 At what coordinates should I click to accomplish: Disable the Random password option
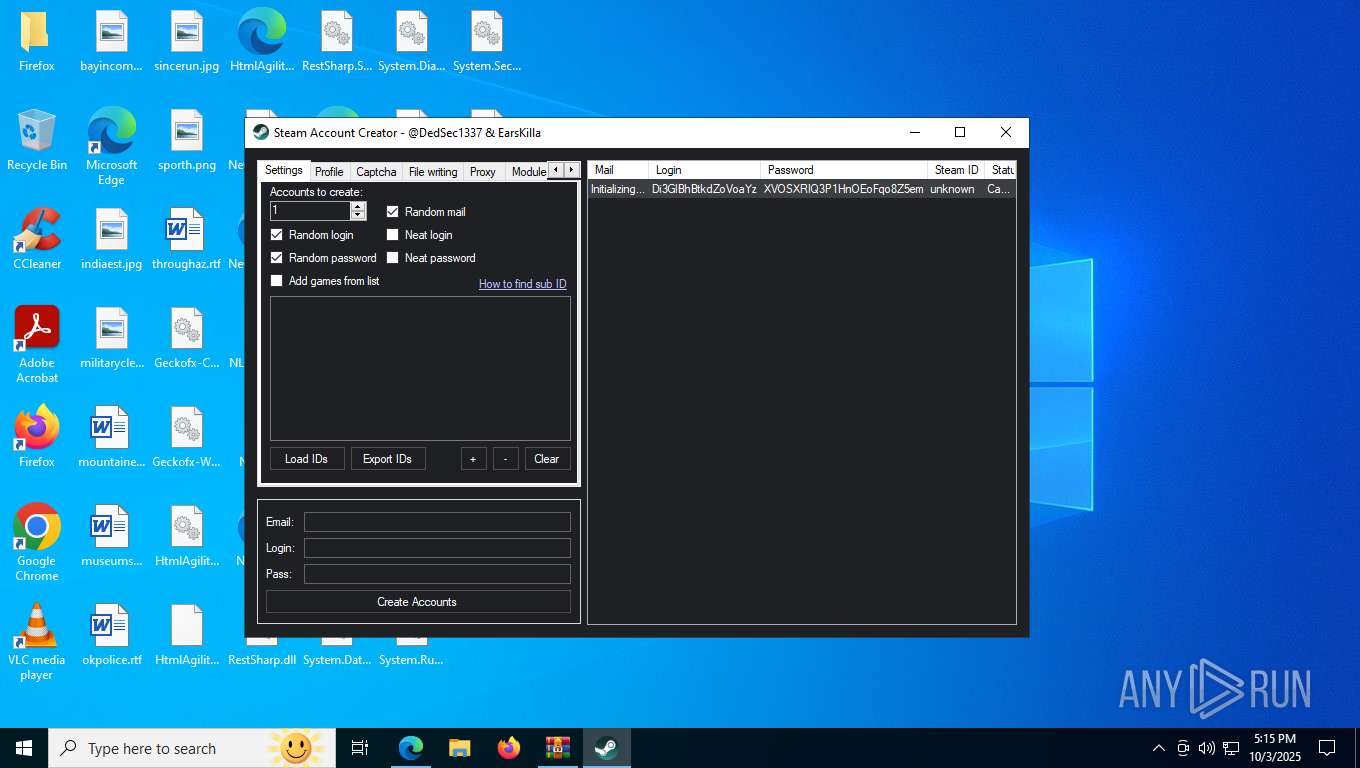pyautogui.click(x=277, y=258)
